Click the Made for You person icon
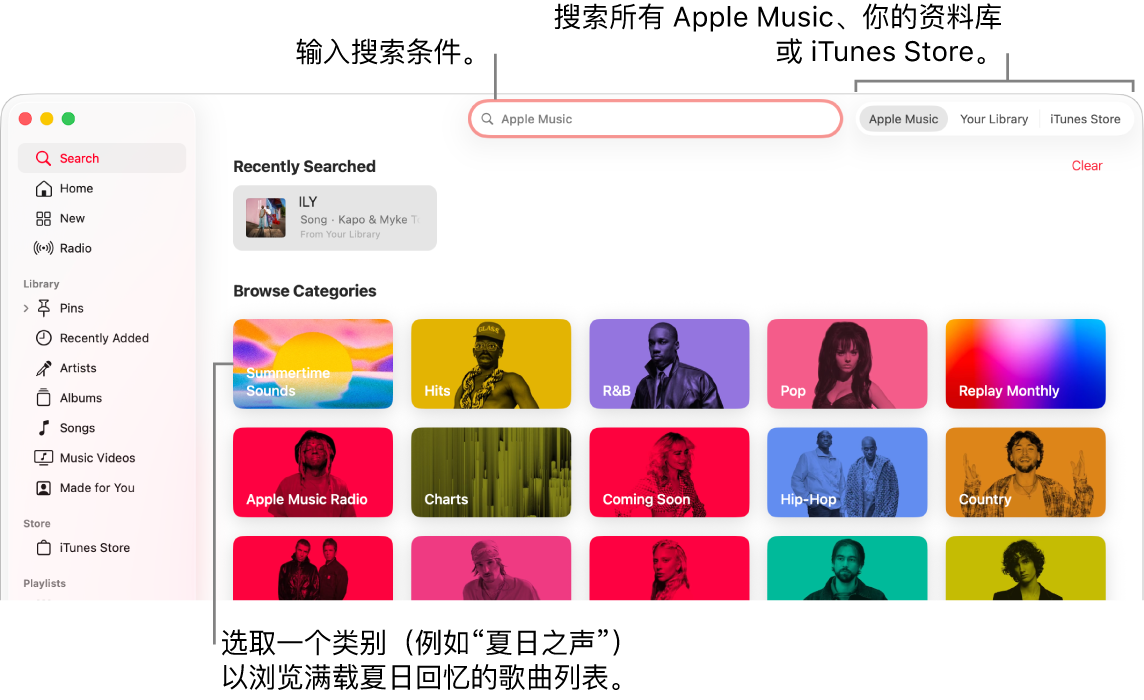Viewport: 1144px width, 700px height. [44, 488]
